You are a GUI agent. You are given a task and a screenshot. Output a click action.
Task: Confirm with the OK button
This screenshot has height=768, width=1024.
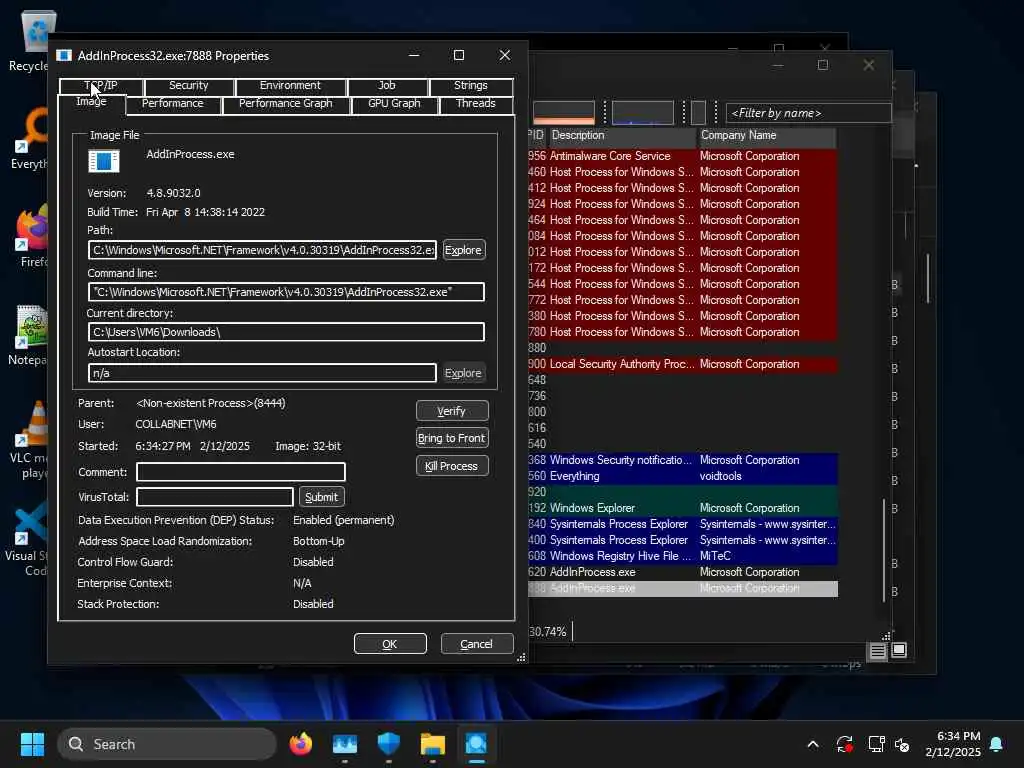pyautogui.click(x=390, y=644)
